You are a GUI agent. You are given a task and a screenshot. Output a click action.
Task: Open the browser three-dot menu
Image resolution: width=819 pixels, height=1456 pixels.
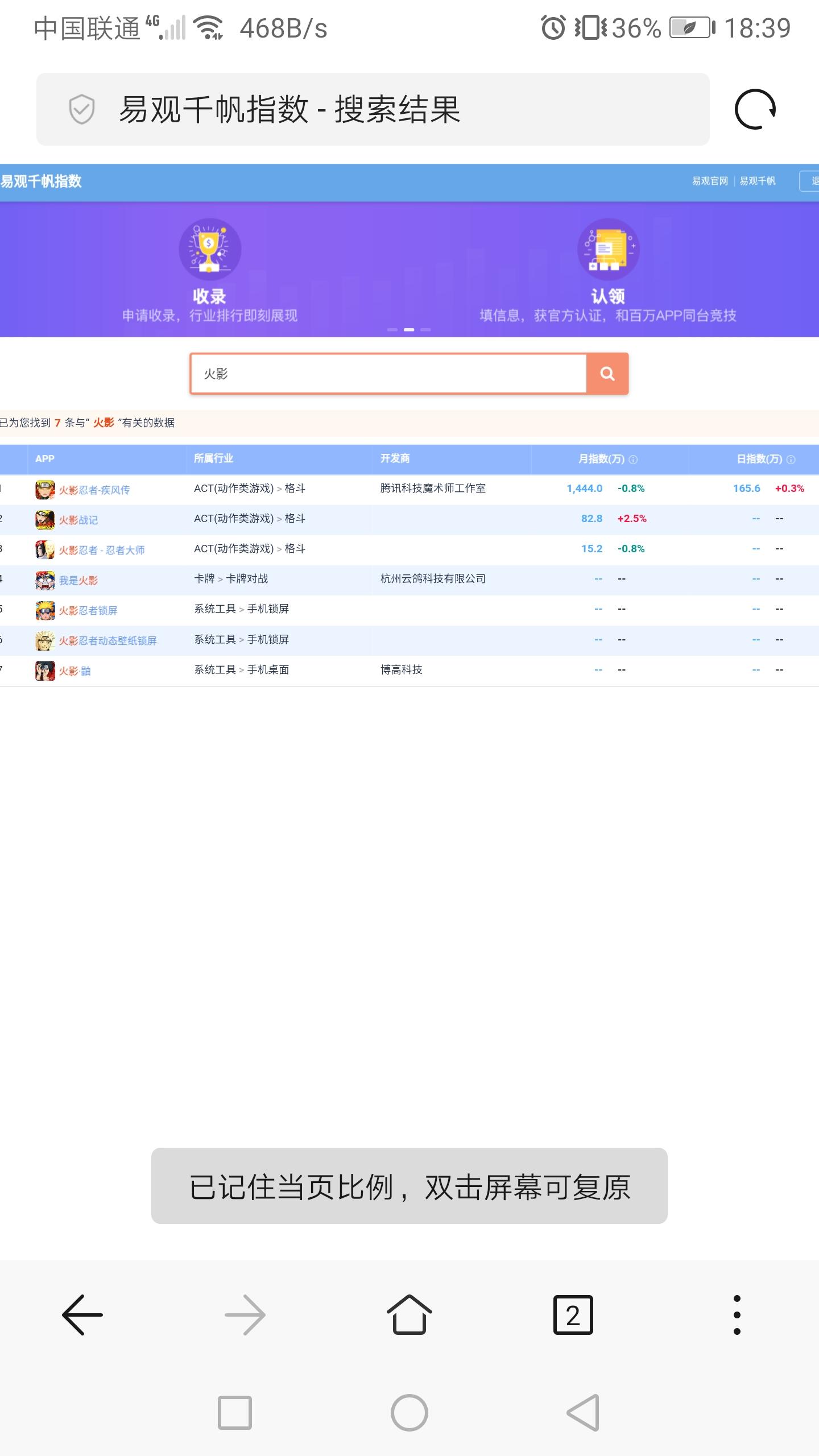tap(737, 1315)
